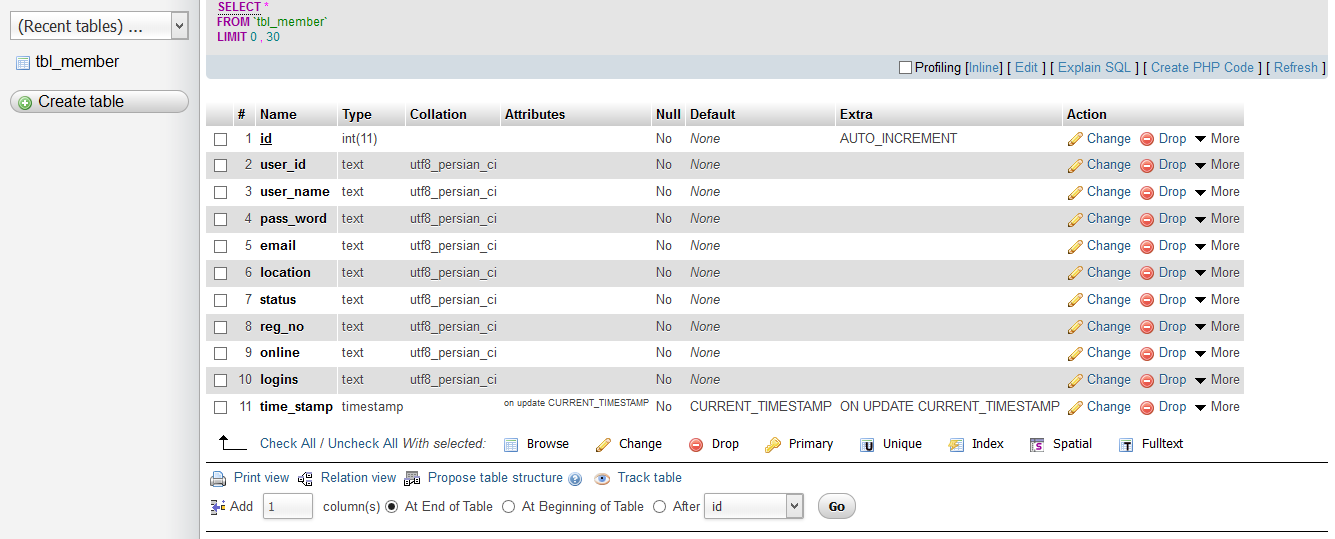Click the Explain SQL link
This screenshot has height=539, width=1335.
coord(1094,68)
